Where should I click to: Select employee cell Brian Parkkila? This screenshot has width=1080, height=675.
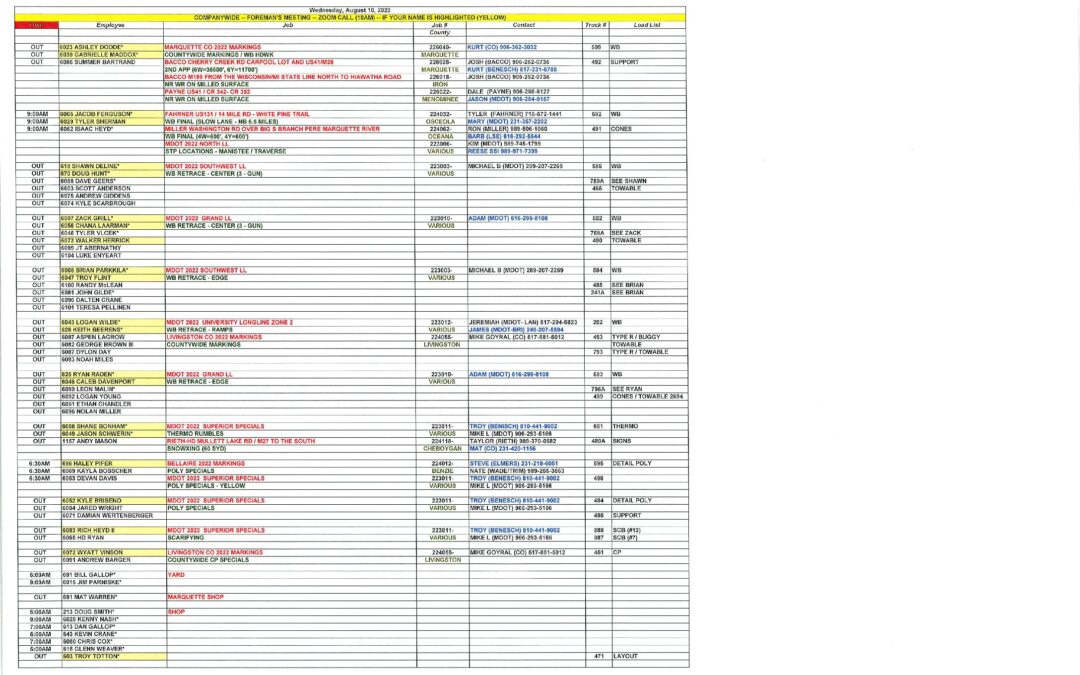[112, 271]
